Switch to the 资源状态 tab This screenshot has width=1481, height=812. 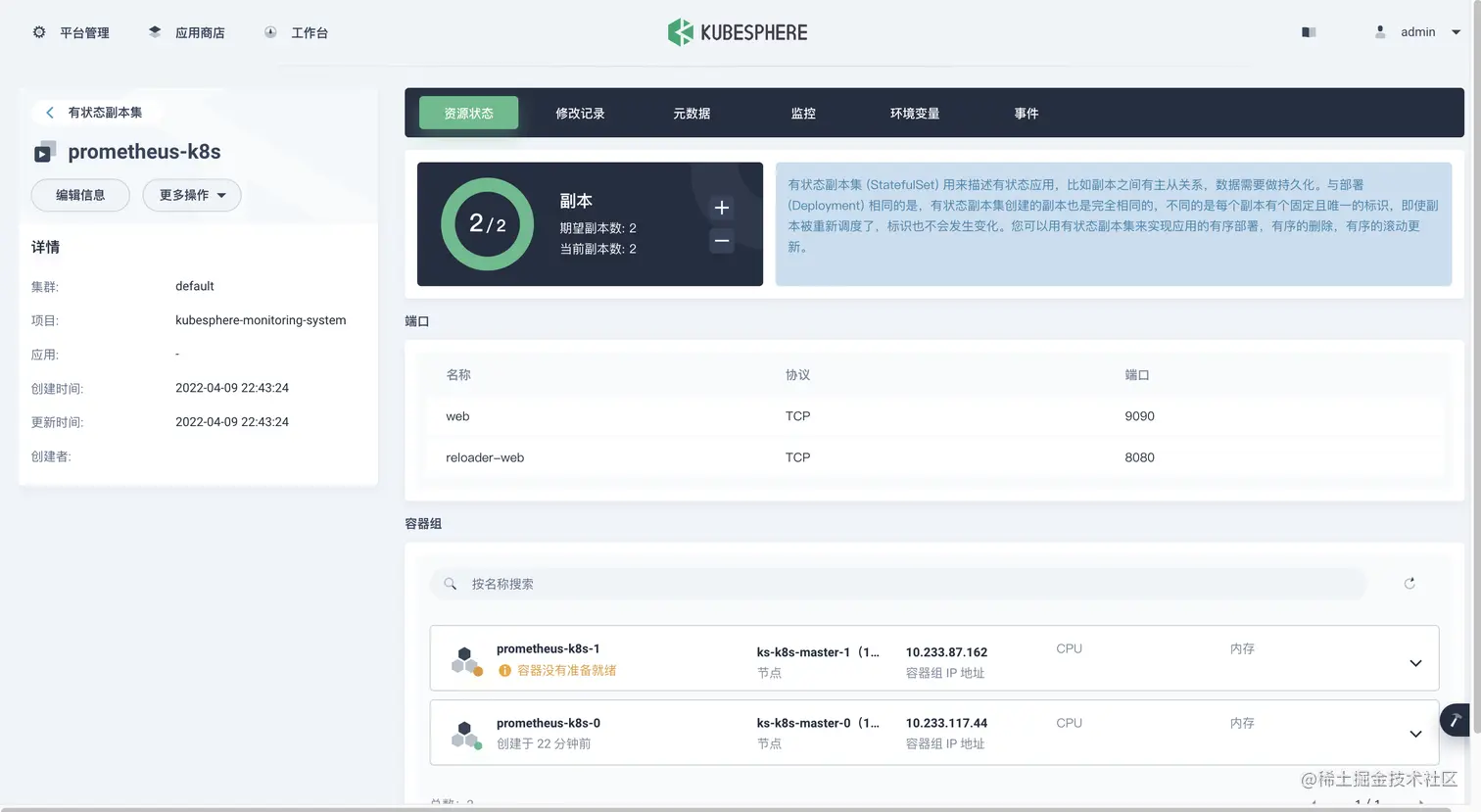click(468, 113)
